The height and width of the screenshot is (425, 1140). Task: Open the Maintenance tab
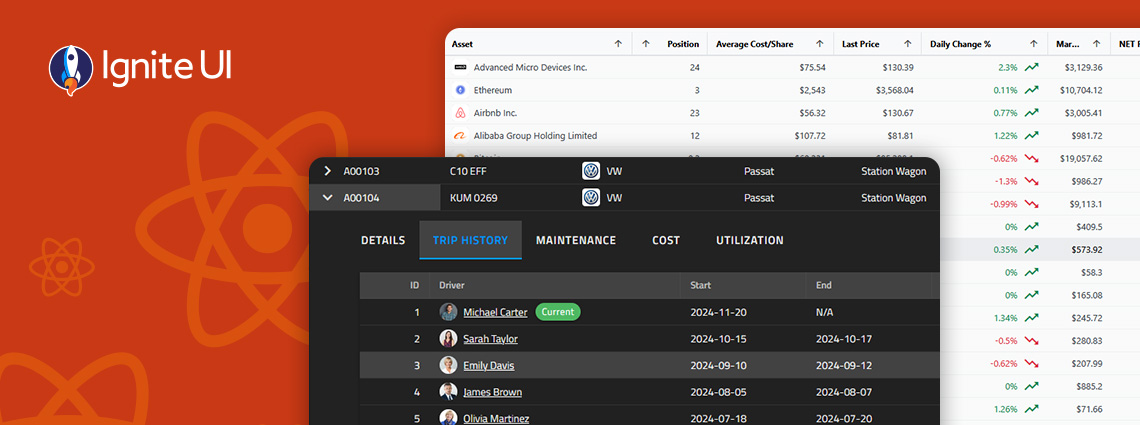[576, 240]
